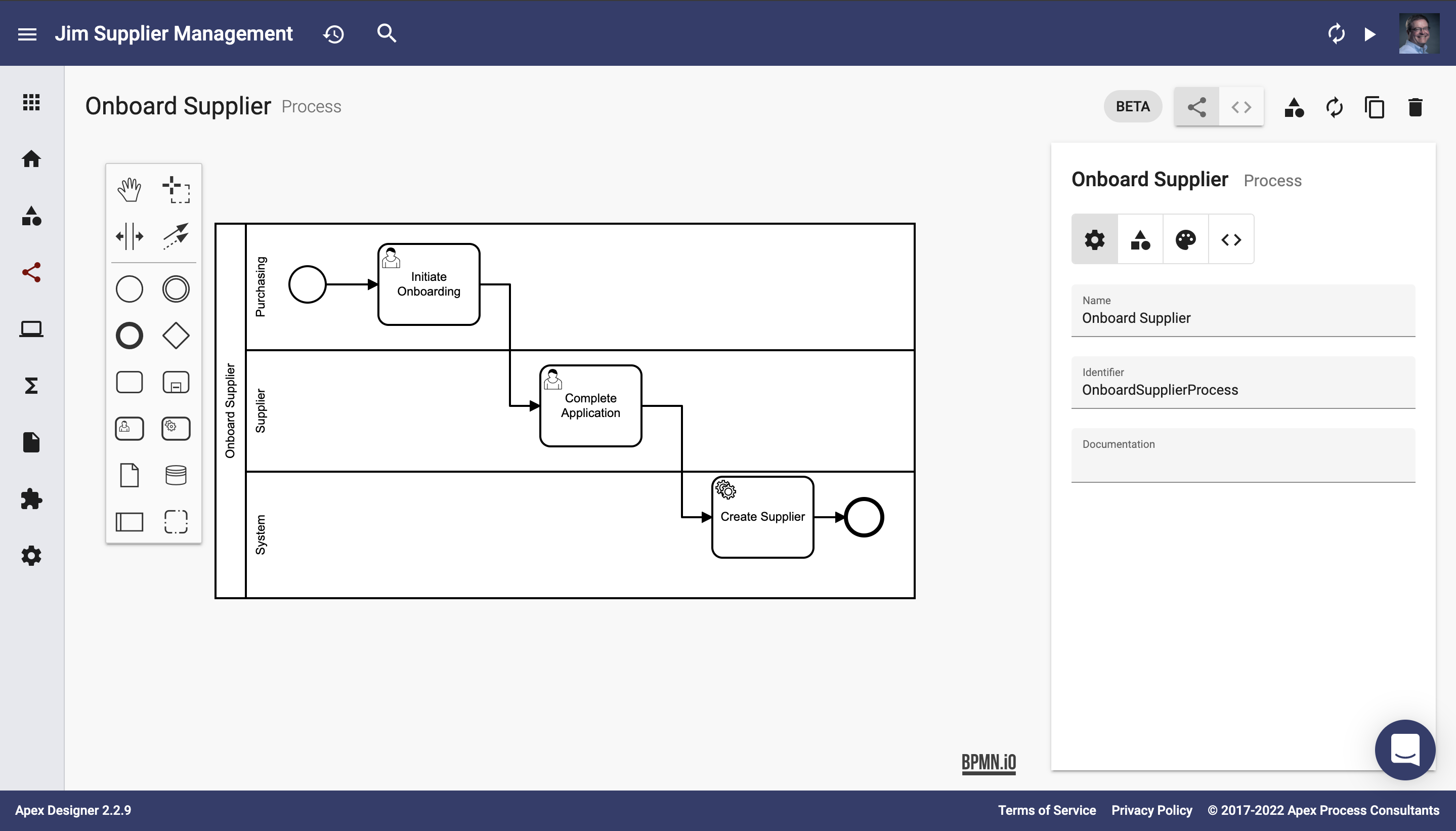Click Apex Designer 2.2.9 version text

[x=73, y=810]
